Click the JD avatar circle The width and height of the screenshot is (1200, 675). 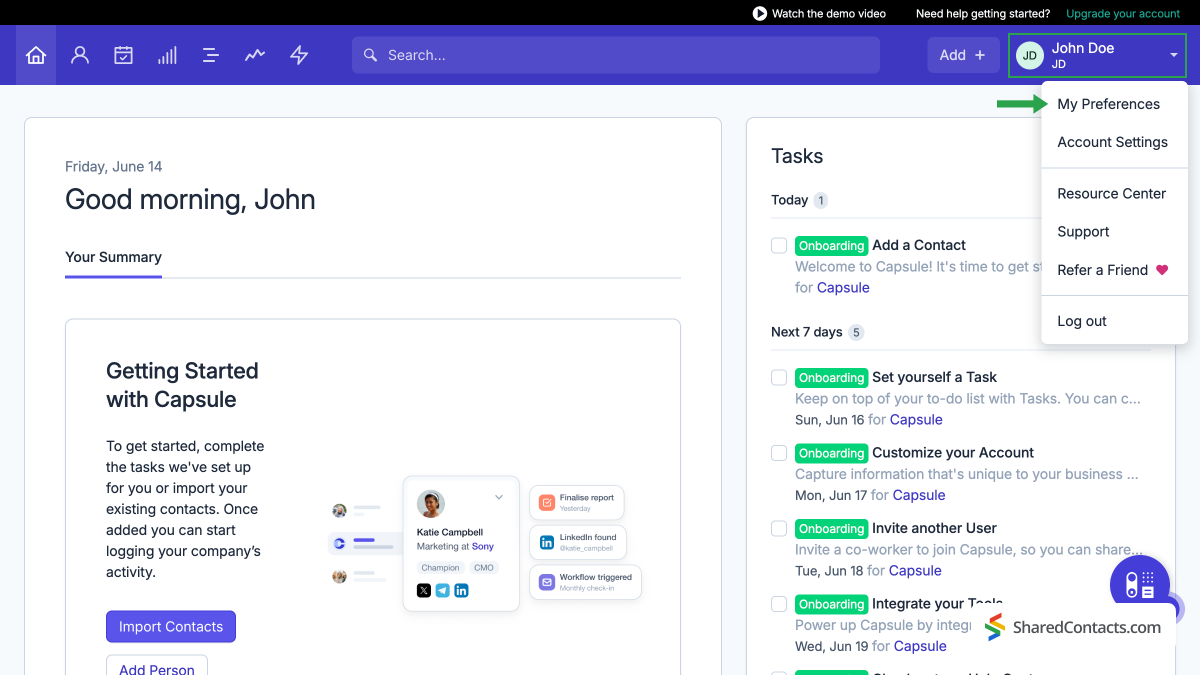coord(1030,55)
